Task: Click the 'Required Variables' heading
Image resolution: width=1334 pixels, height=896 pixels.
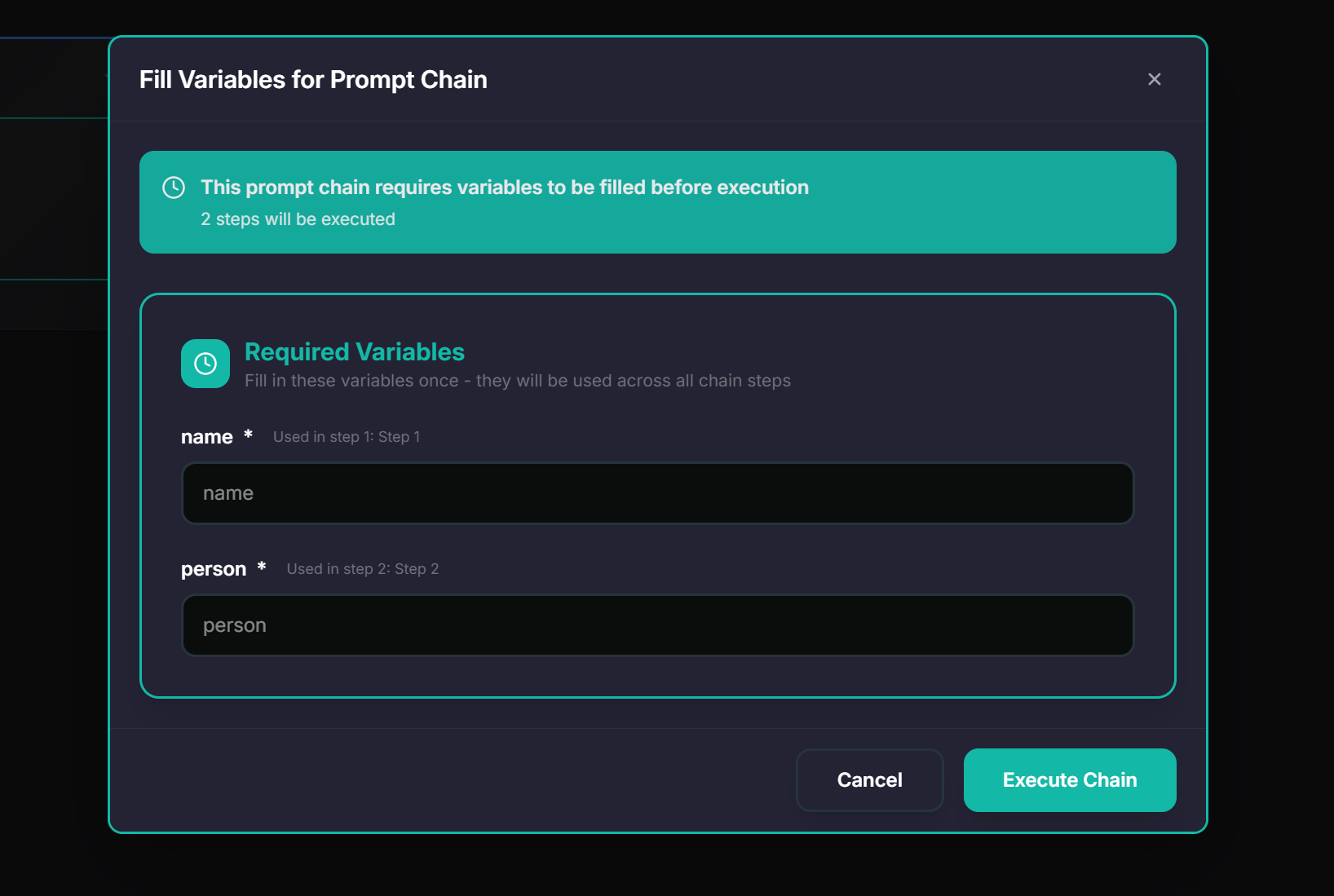Action: pyautogui.click(x=354, y=351)
